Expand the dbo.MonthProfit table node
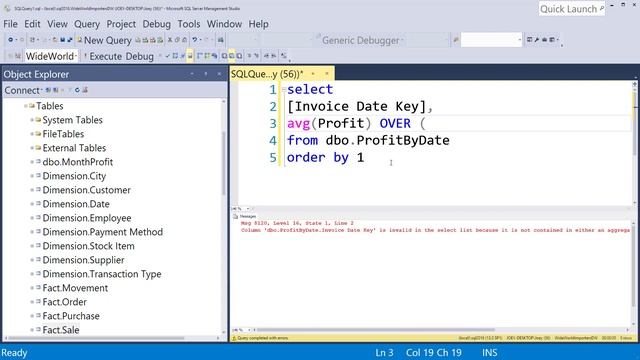The width and height of the screenshot is (640, 360). (x=32, y=162)
